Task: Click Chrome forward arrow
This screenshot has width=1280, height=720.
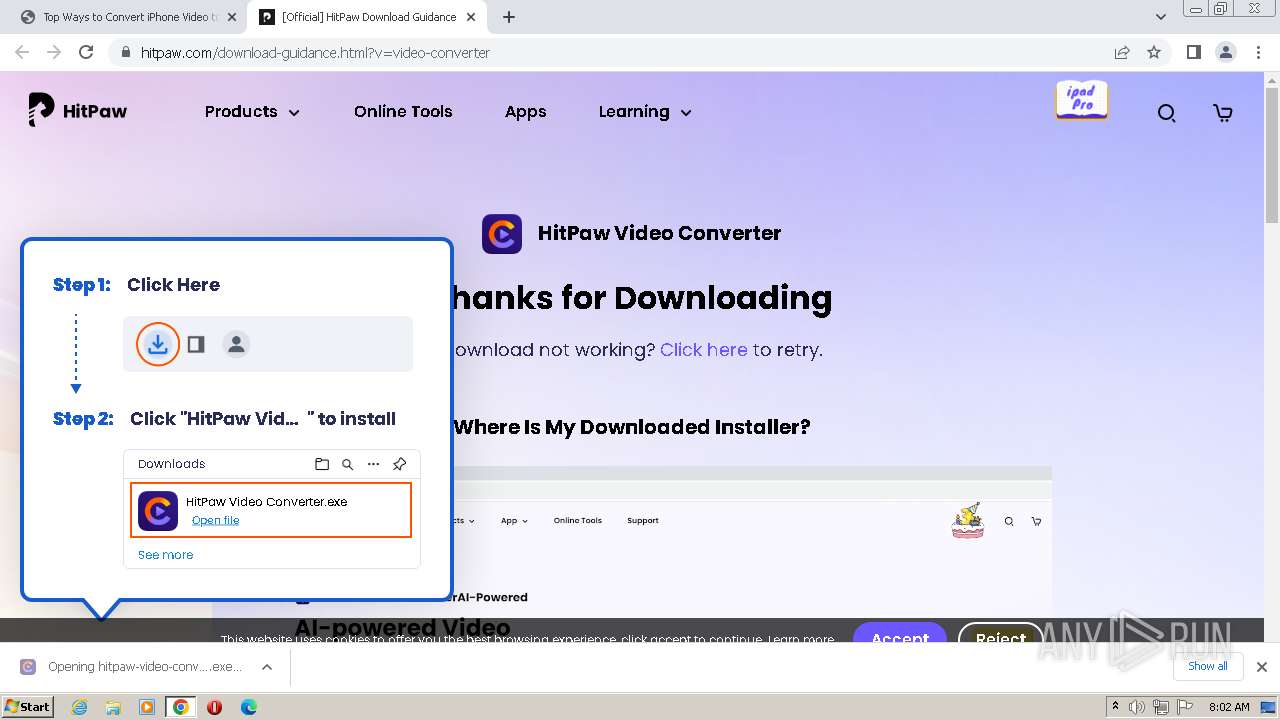Action: tap(54, 52)
